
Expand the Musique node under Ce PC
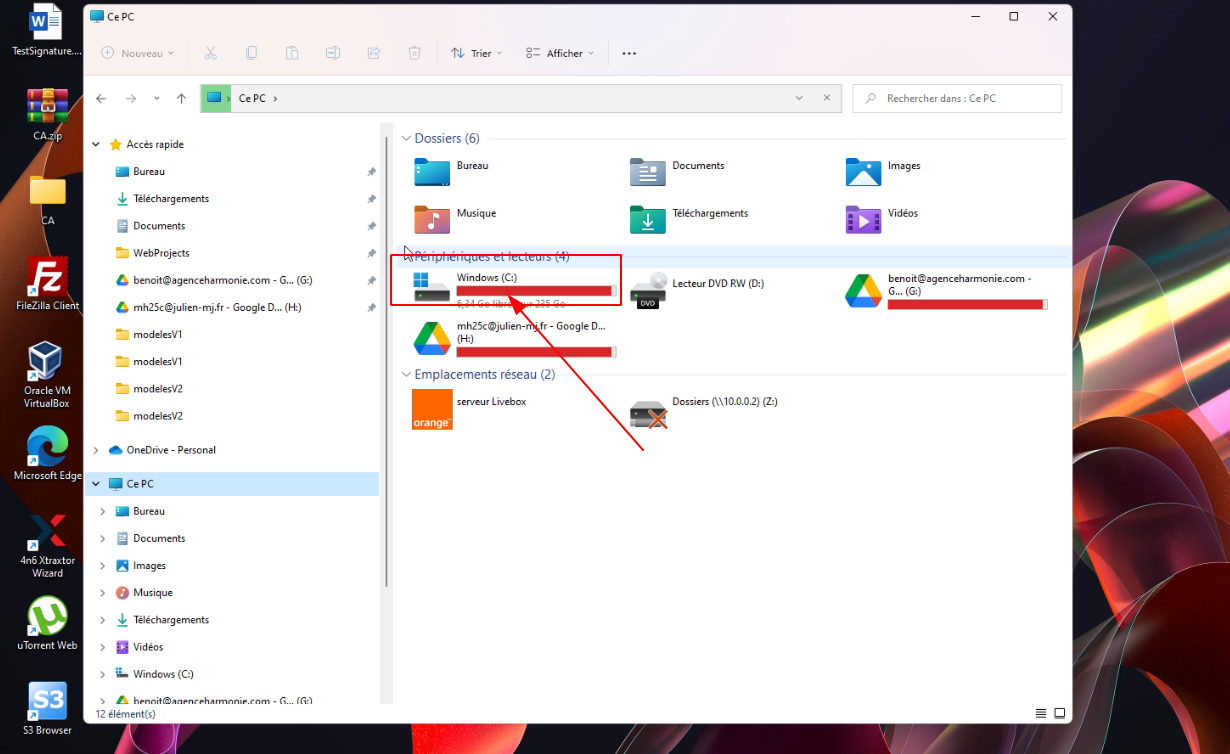103,593
